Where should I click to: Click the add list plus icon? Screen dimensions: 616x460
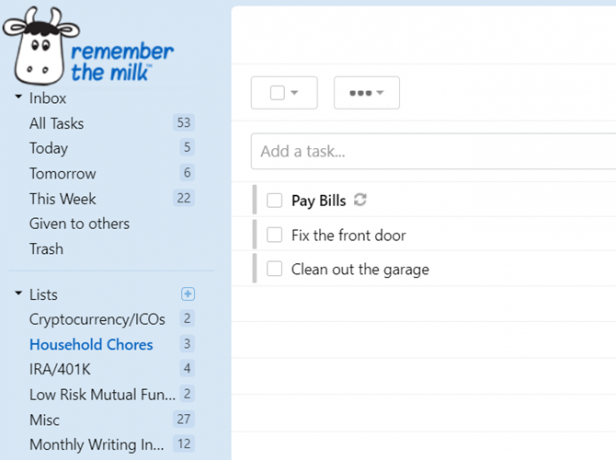[188, 294]
